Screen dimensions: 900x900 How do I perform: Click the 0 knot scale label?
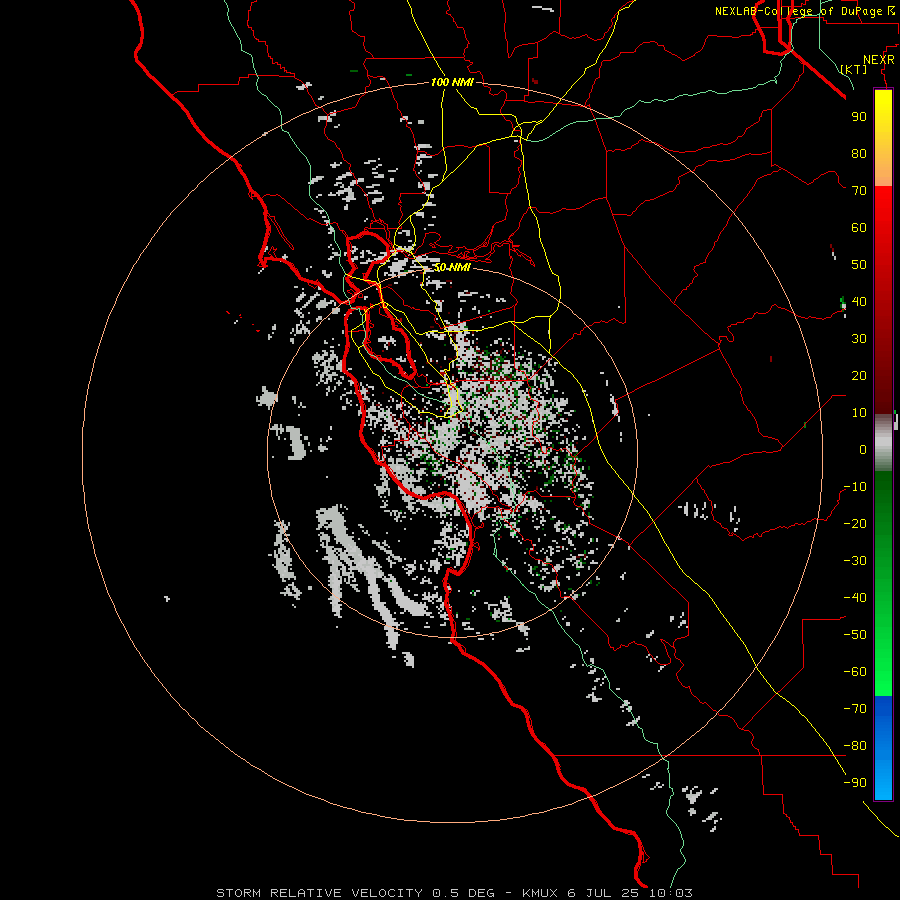(863, 449)
